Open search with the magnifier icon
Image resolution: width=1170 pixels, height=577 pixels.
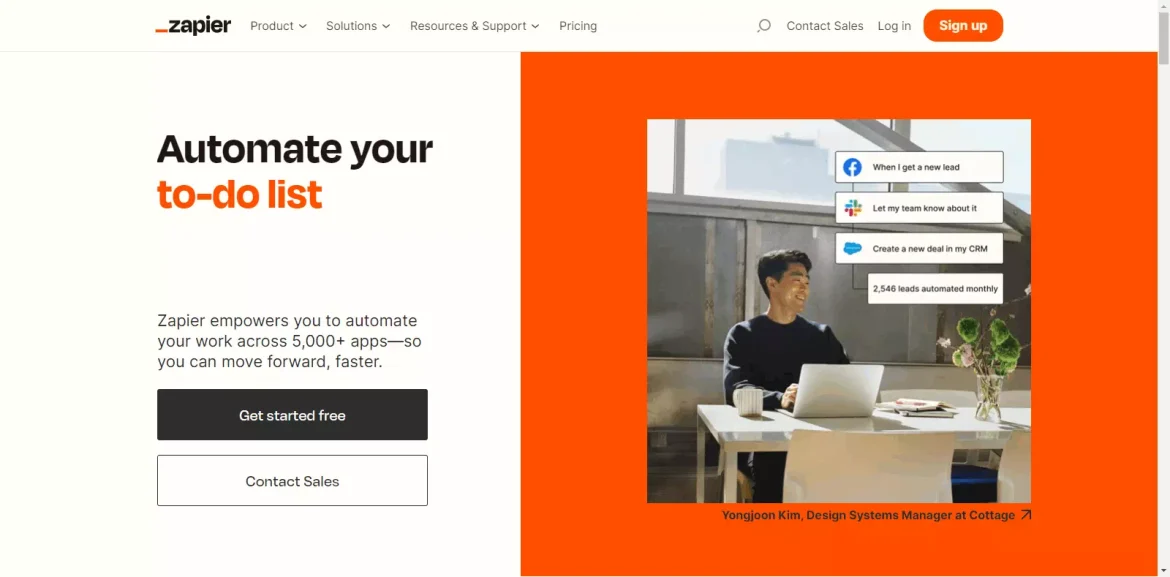(763, 26)
